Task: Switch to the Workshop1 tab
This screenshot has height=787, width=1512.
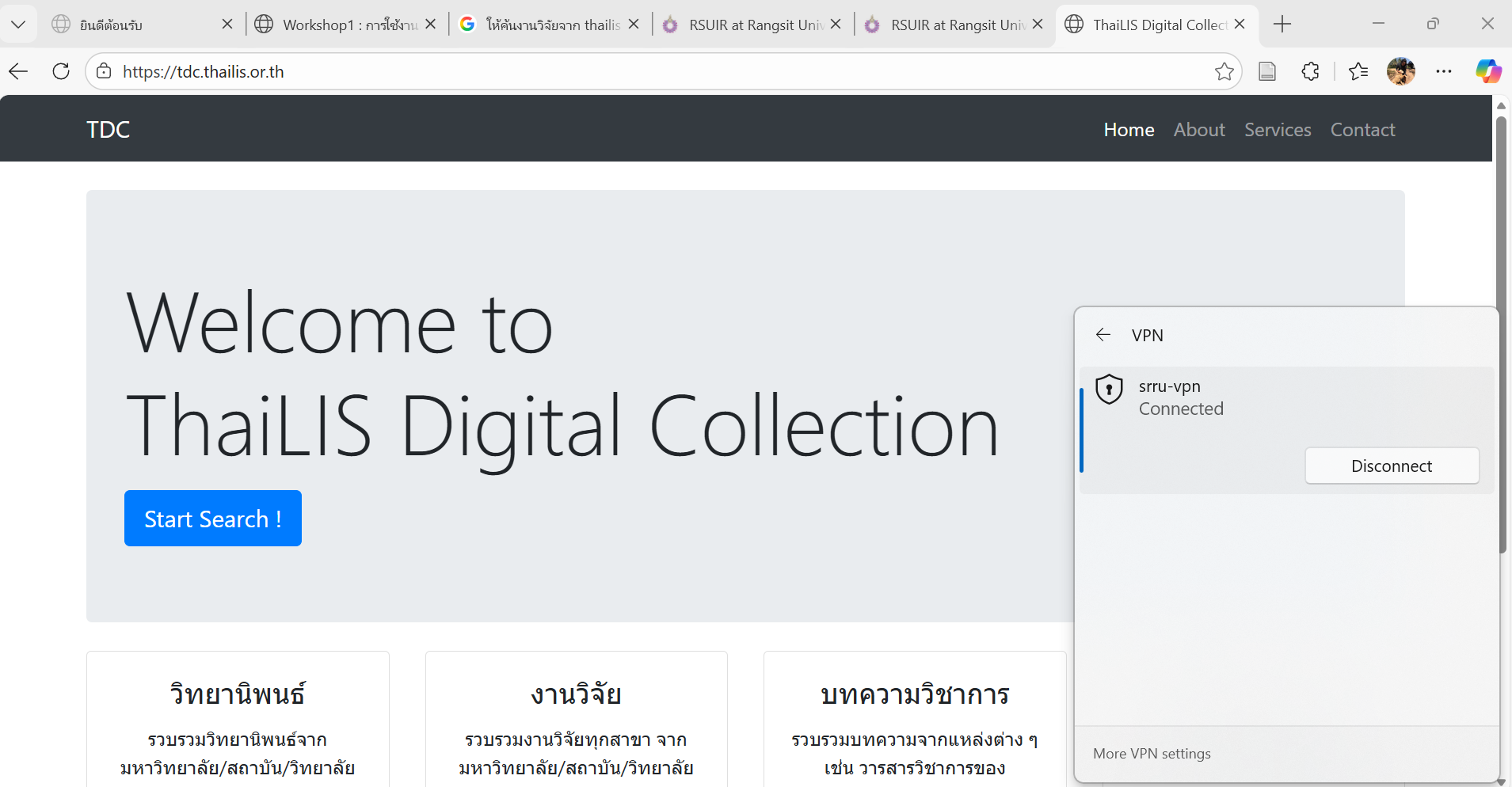Action: [x=348, y=25]
